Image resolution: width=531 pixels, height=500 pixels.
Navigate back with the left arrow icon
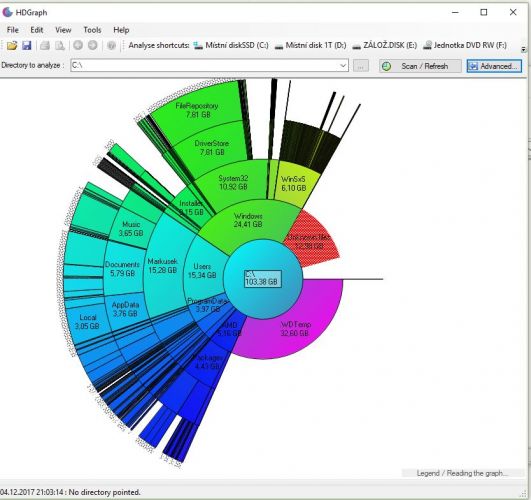tap(78, 45)
